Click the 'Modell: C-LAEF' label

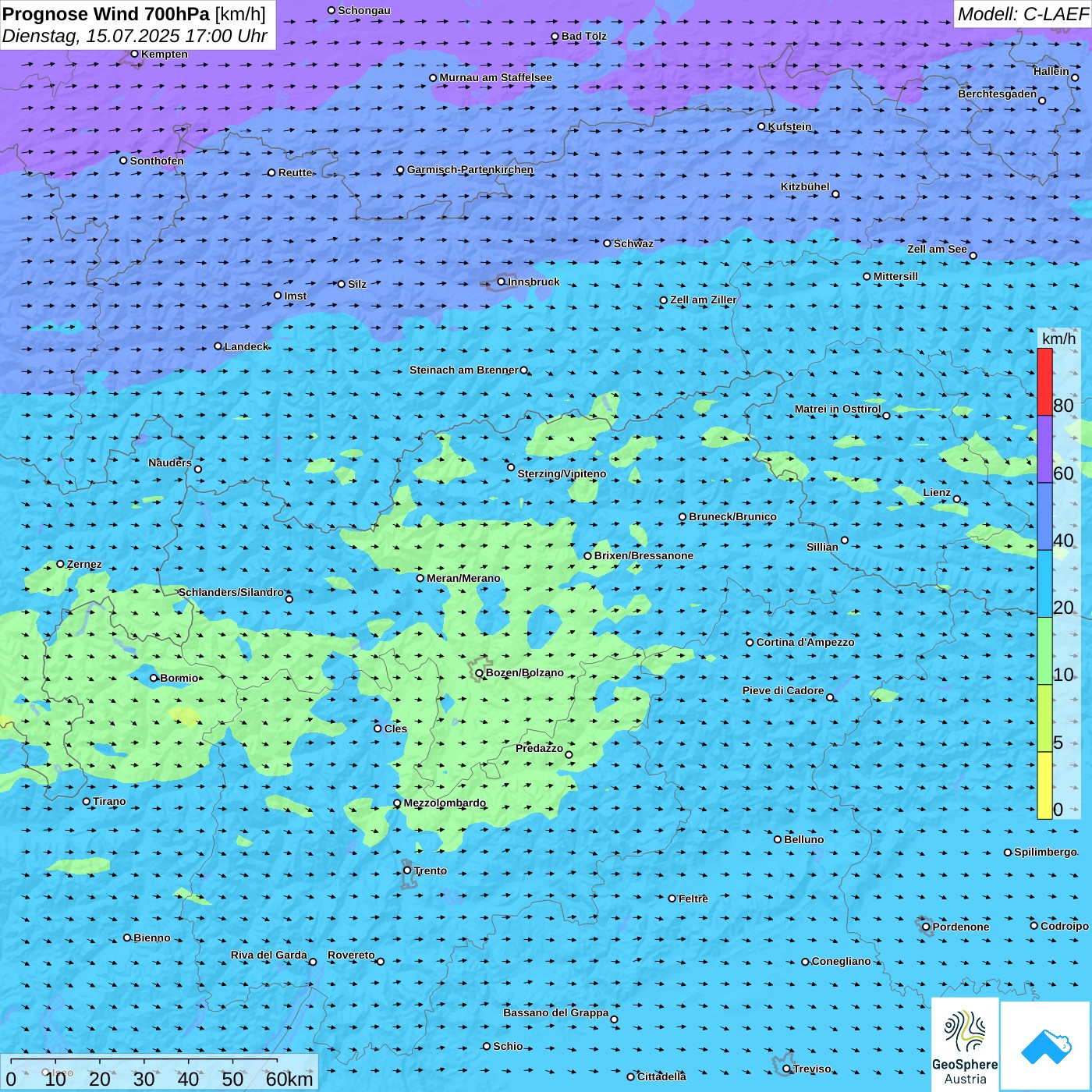pos(1023,14)
